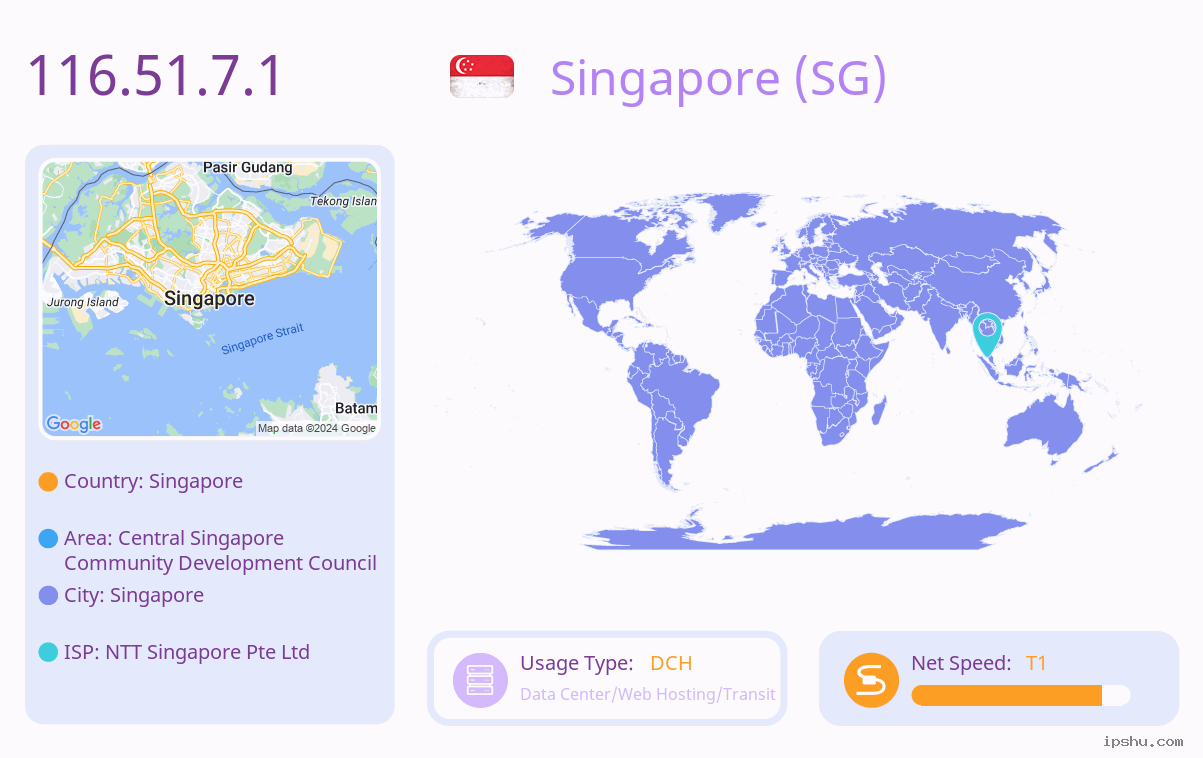Click the Usage Type label
The height and width of the screenshot is (758, 1203).
[577, 663]
